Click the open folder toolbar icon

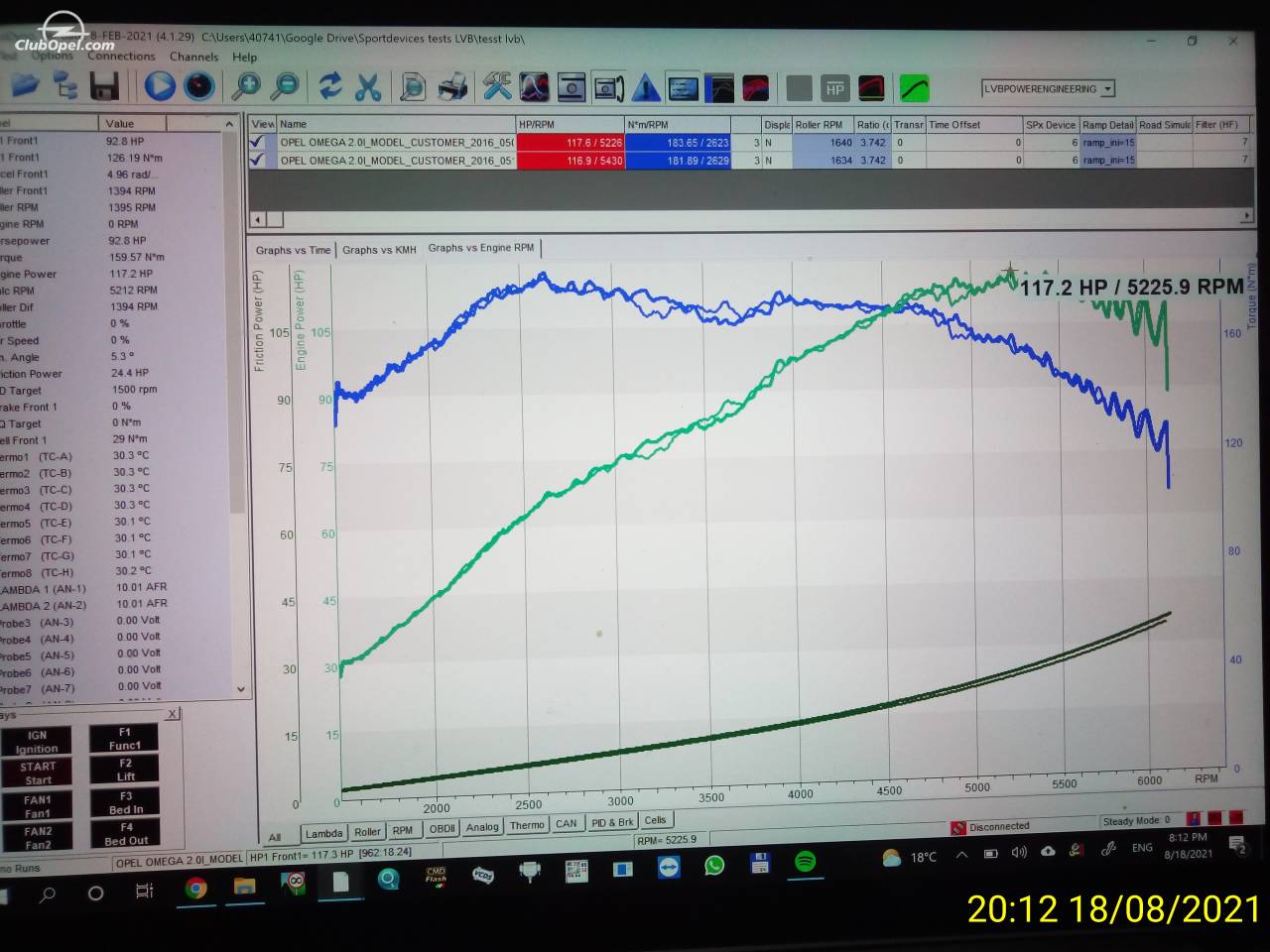pyautogui.click(x=24, y=86)
